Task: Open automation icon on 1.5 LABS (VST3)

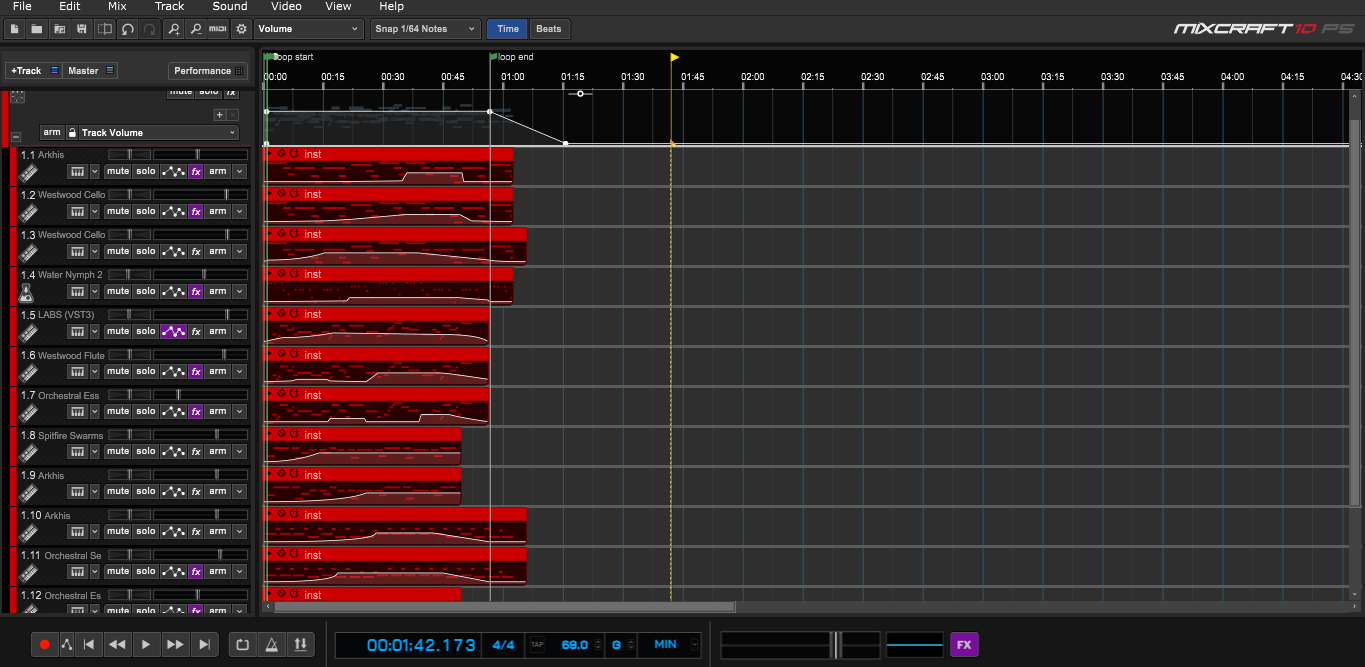Action: tap(174, 331)
